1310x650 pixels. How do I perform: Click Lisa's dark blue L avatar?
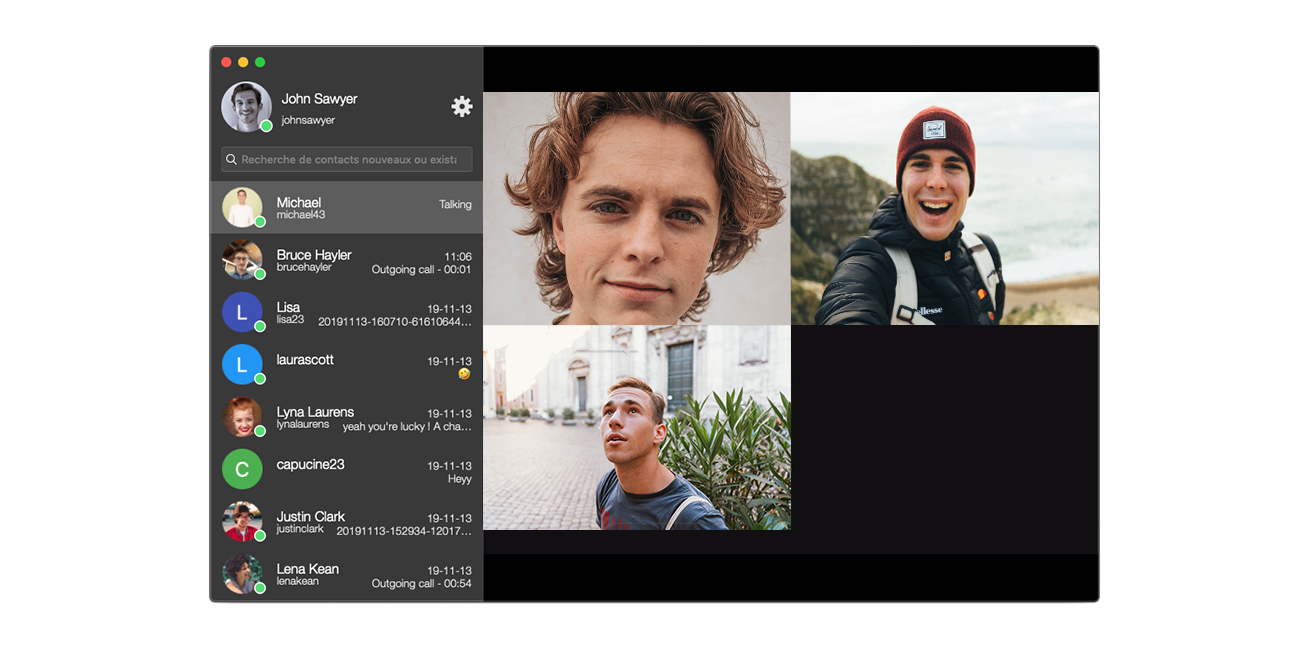tap(242, 312)
